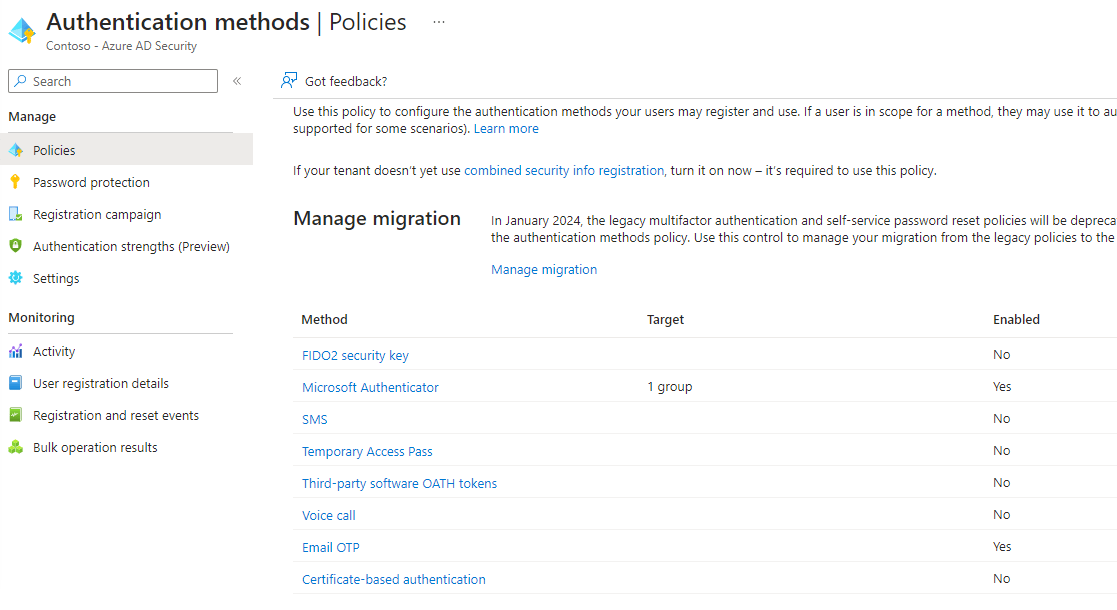Open the ellipsis more options menu

(x=439, y=22)
